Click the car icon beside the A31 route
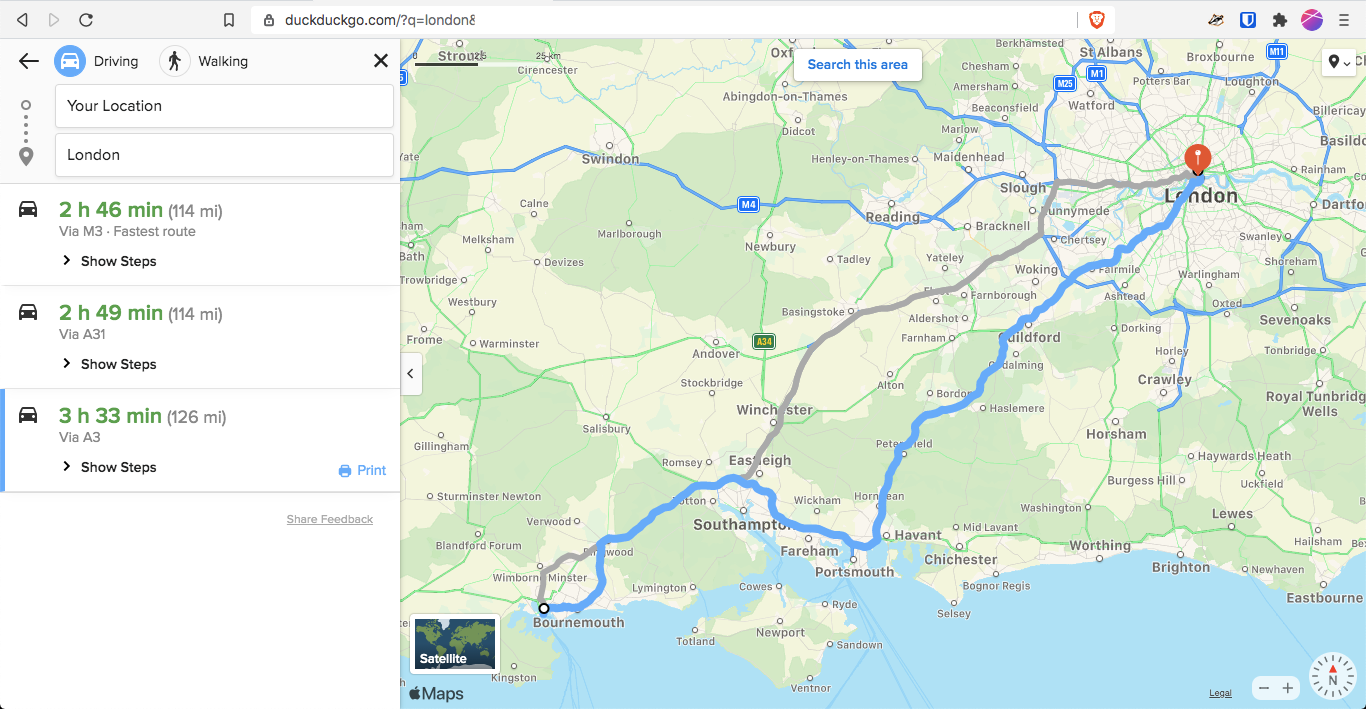The width and height of the screenshot is (1366, 709). coord(28,312)
